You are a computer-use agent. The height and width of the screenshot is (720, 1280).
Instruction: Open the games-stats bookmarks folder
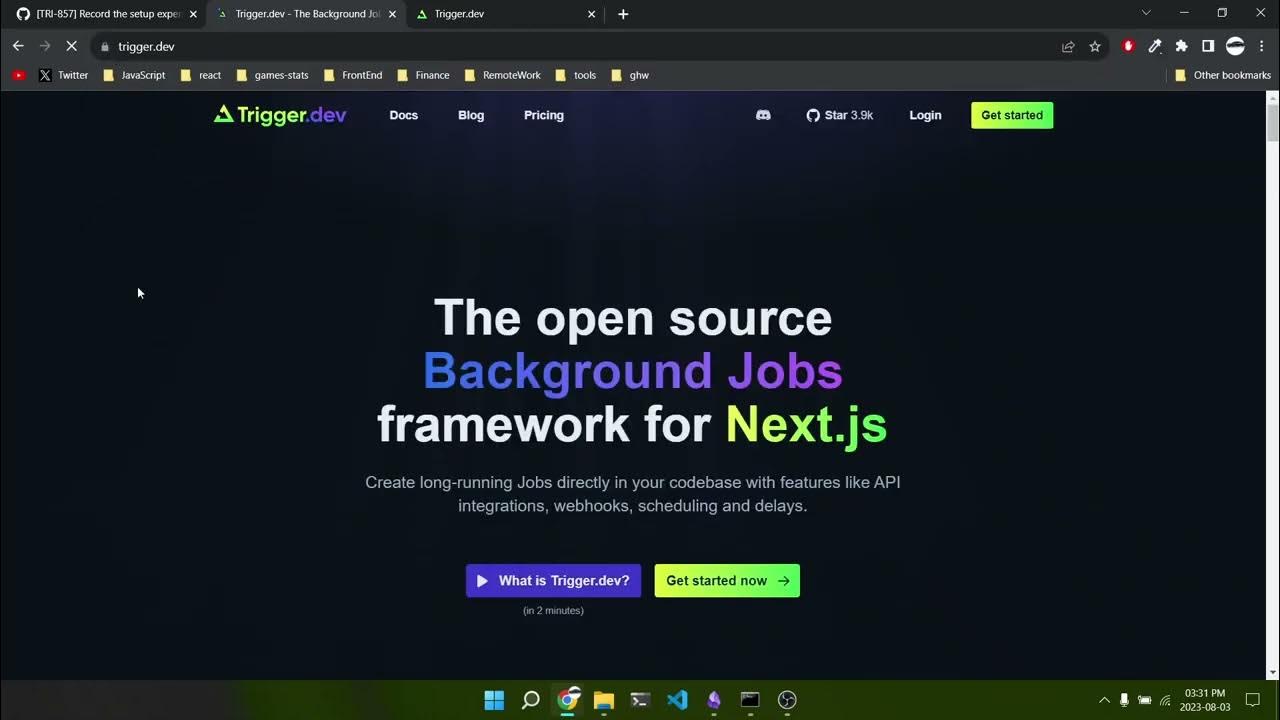272,75
